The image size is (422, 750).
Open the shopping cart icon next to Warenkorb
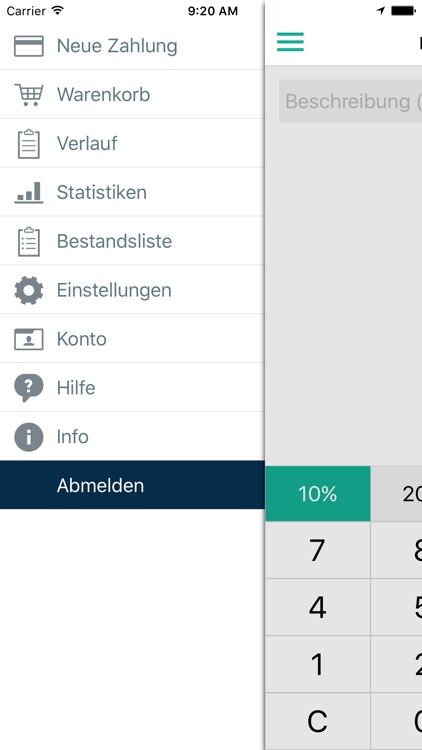coord(29,95)
